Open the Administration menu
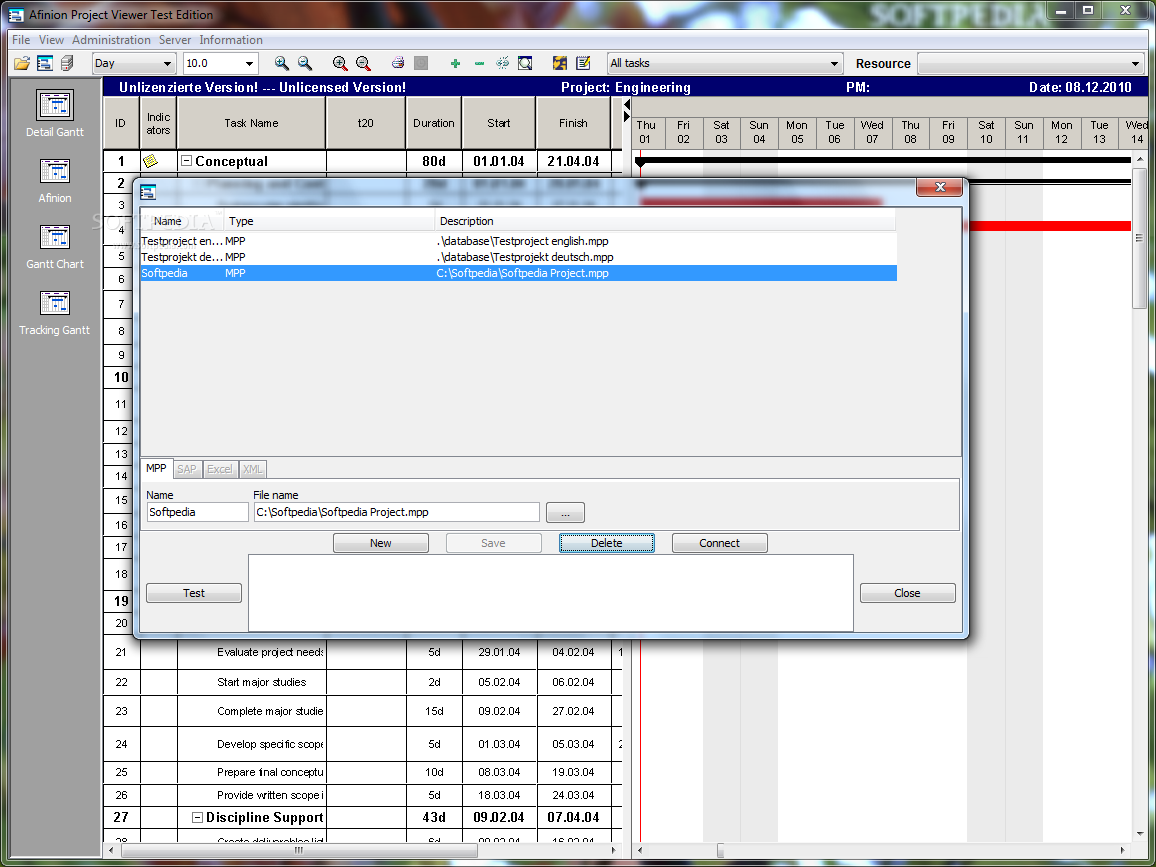Screen dimensions: 1156x867 coord(111,40)
